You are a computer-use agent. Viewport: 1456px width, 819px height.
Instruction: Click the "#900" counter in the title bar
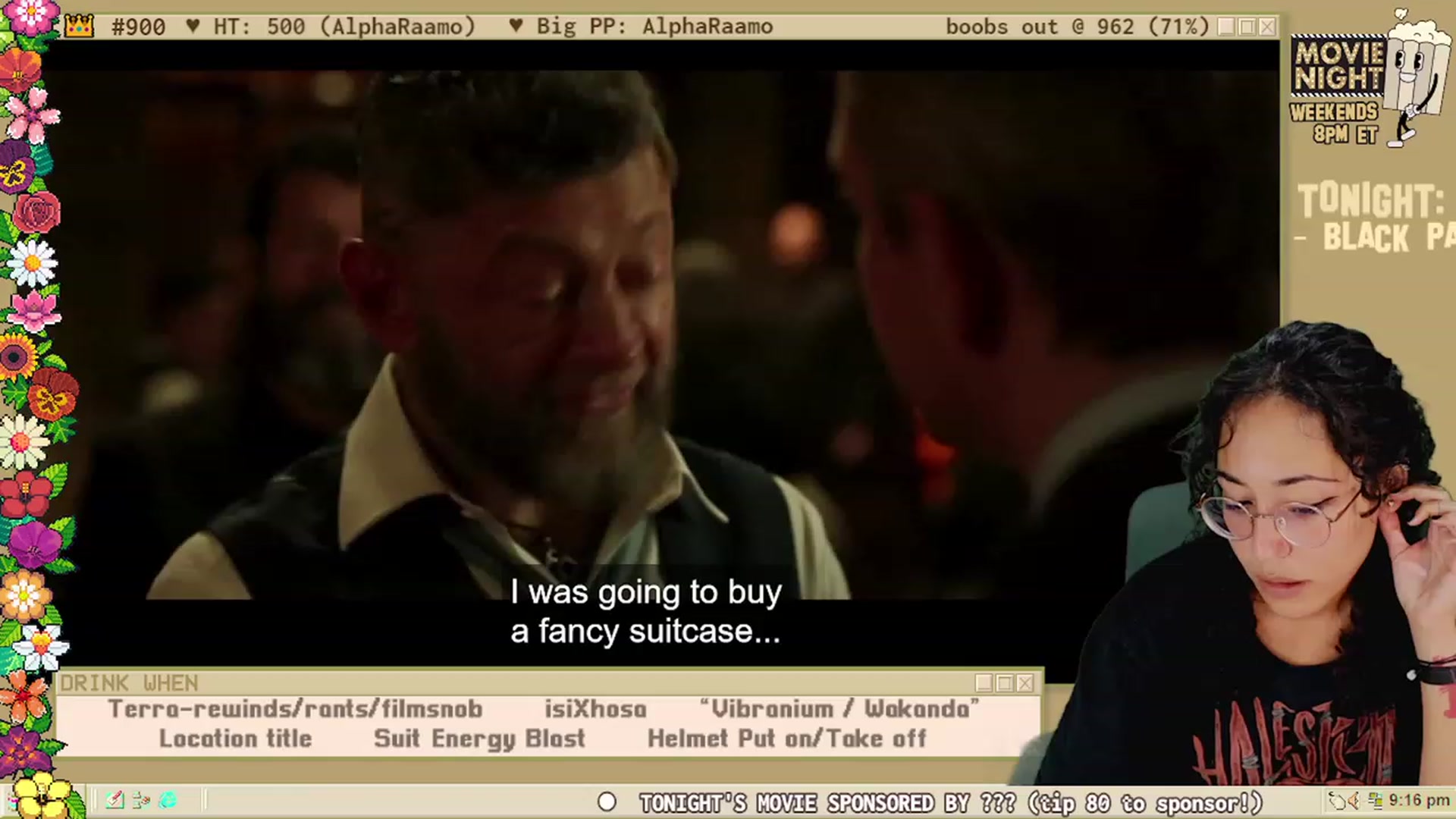[138, 27]
